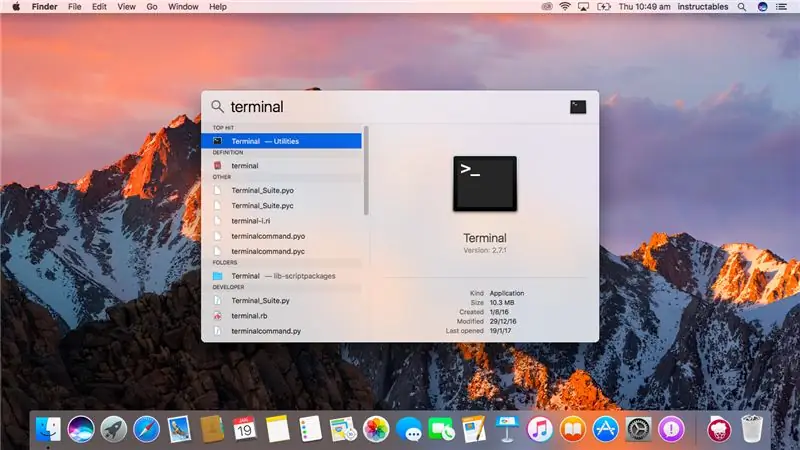The height and width of the screenshot is (450, 800).
Task: Select terminal.rb result
Action: [x=281, y=315]
